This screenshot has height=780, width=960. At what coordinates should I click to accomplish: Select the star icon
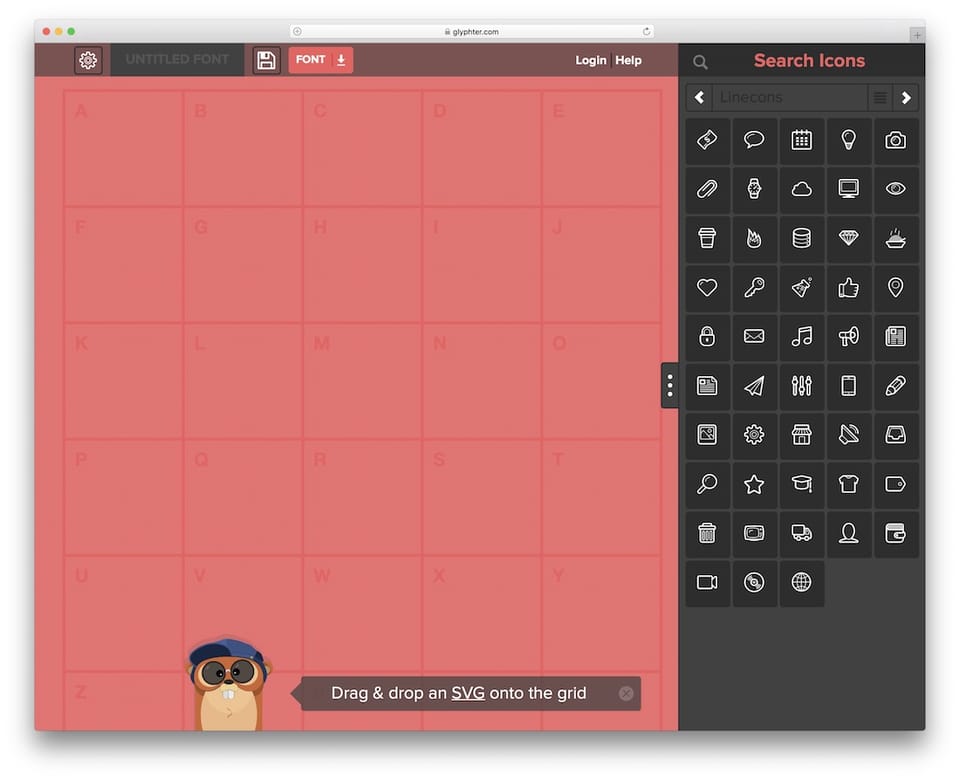click(754, 484)
